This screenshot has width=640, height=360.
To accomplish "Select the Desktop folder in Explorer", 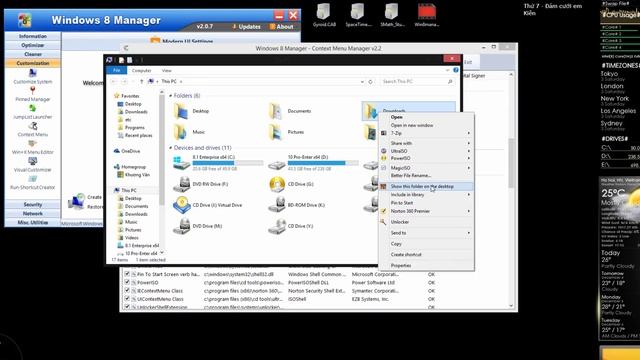I will 192,111.
